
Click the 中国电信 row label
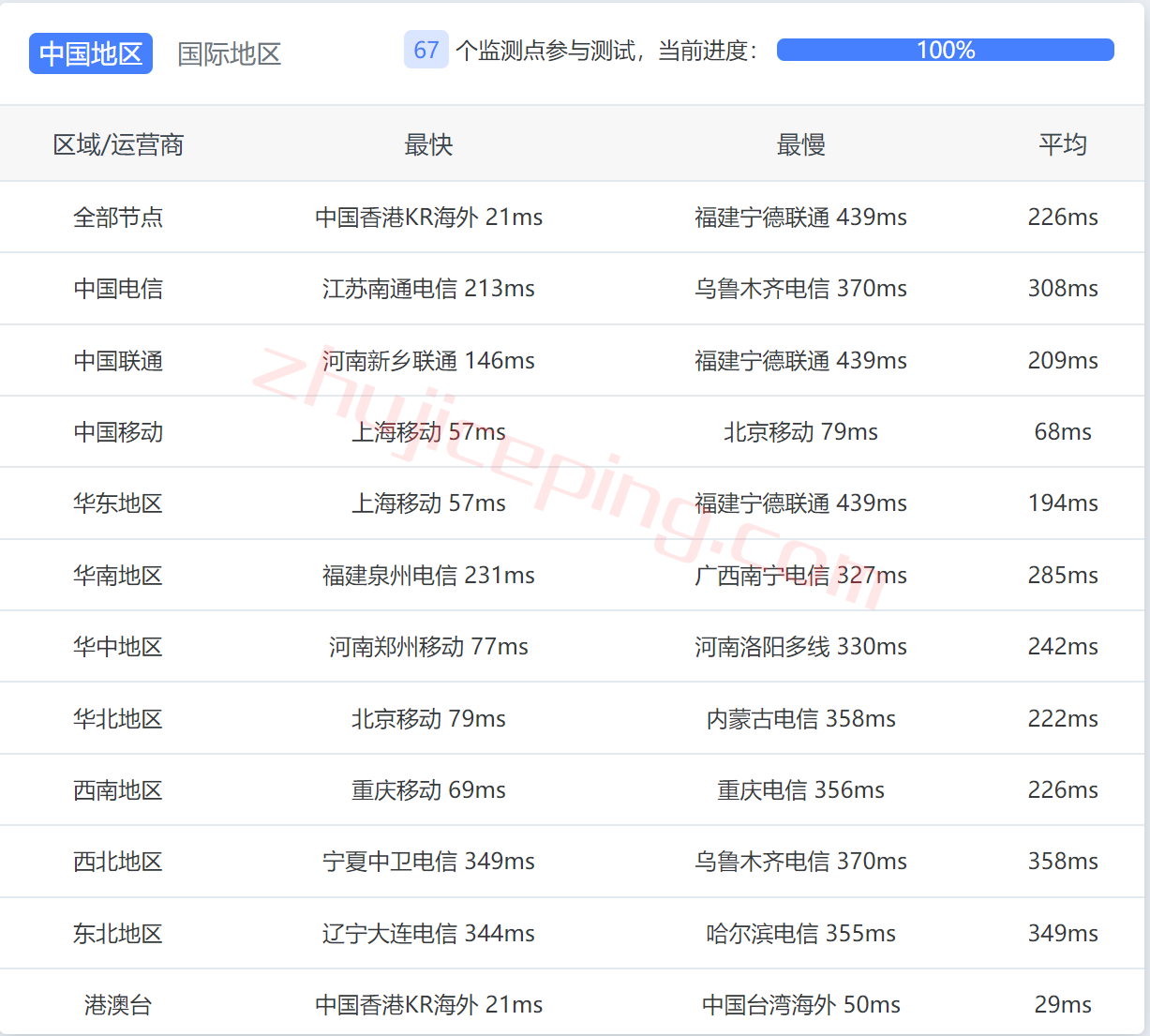119,289
